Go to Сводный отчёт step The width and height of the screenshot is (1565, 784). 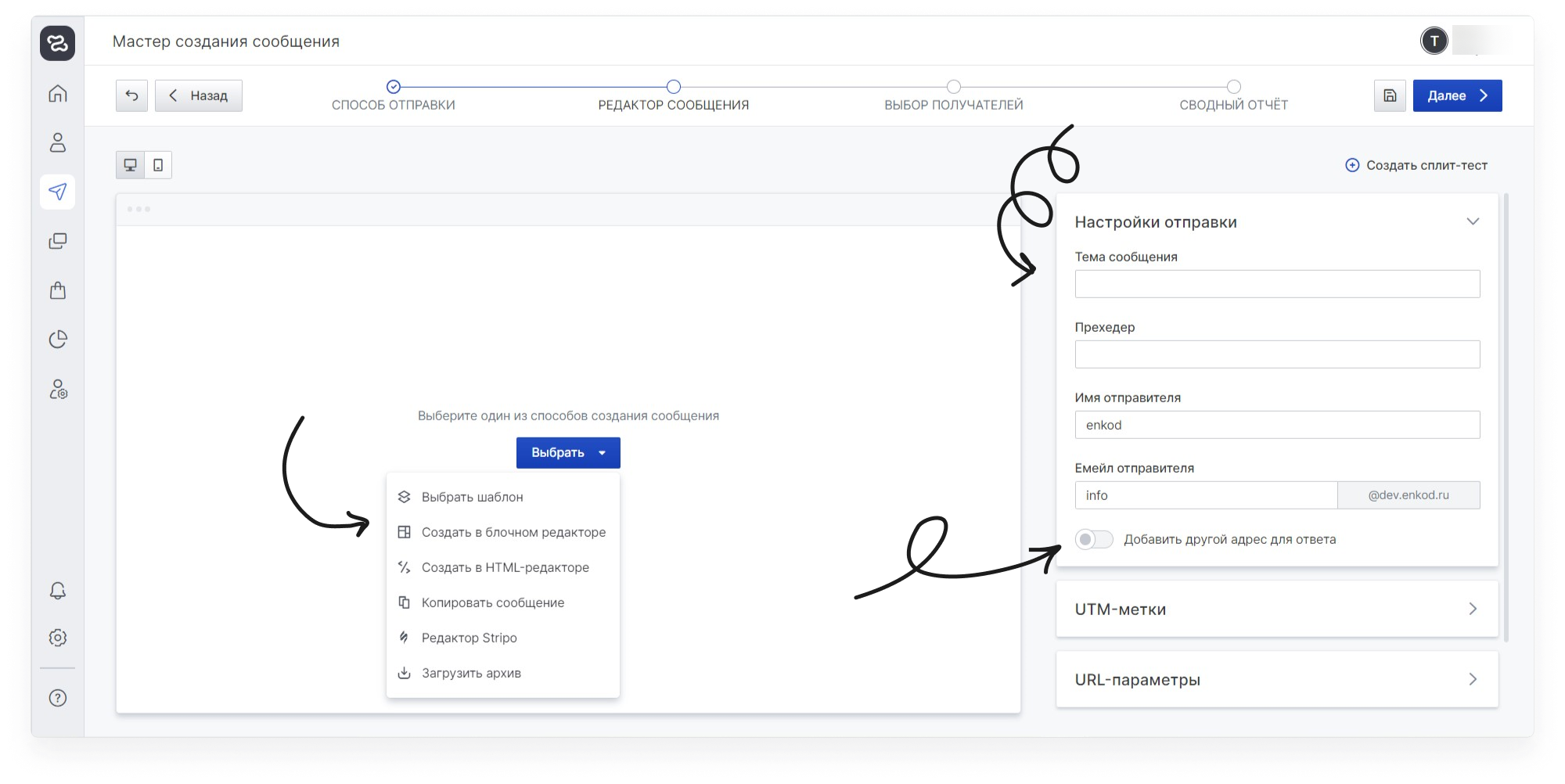click(x=1234, y=97)
